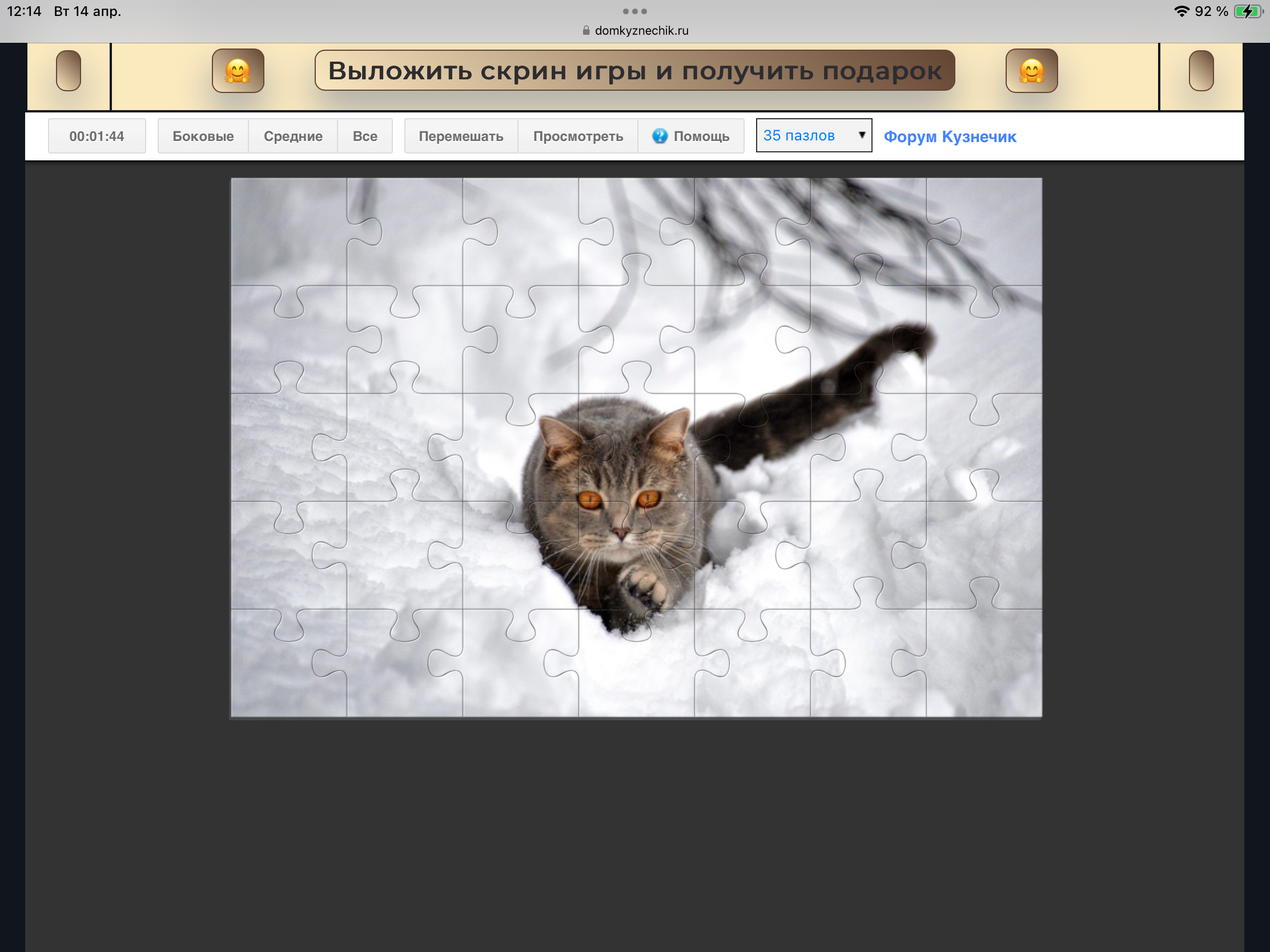The width and height of the screenshot is (1270, 952).
Task: Click the Выложить скрин игры banner
Action: (634, 71)
